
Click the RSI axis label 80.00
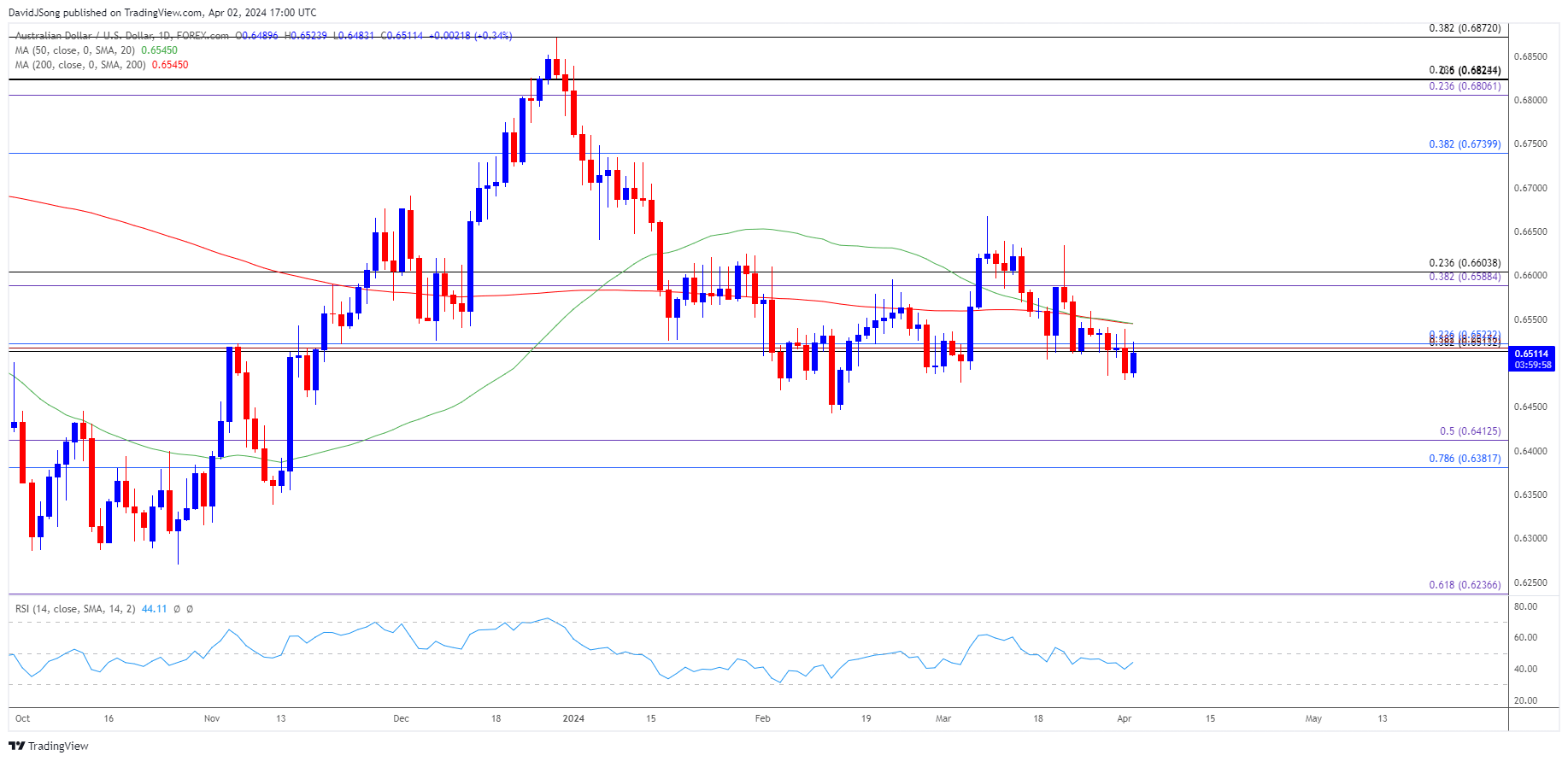pyautogui.click(x=1525, y=606)
